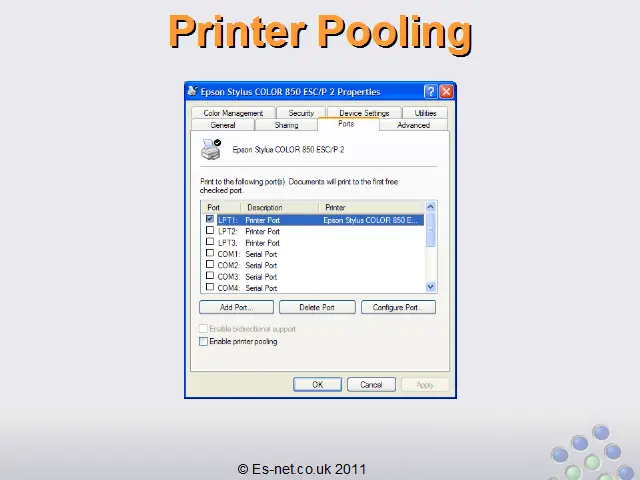Click the Configure Port button

398,307
